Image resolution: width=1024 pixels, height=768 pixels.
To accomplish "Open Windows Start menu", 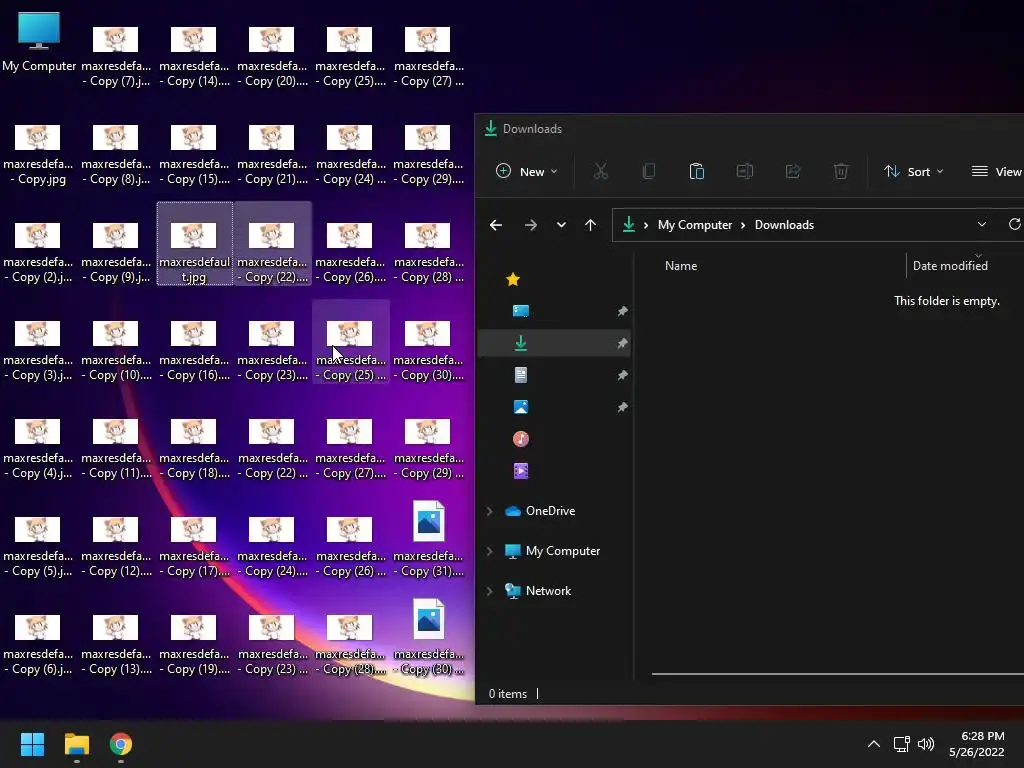I will pos(32,744).
